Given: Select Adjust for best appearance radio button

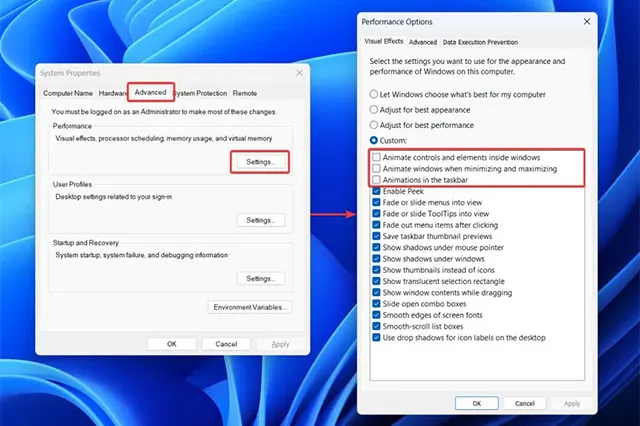Looking at the screenshot, I should coord(375,109).
